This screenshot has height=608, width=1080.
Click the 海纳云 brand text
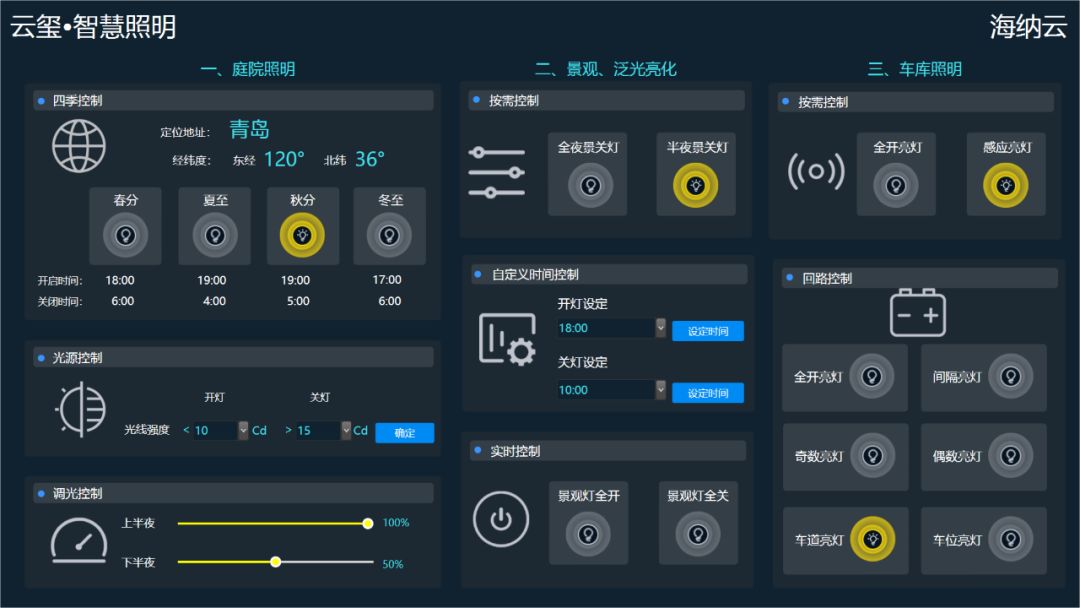(1028, 27)
